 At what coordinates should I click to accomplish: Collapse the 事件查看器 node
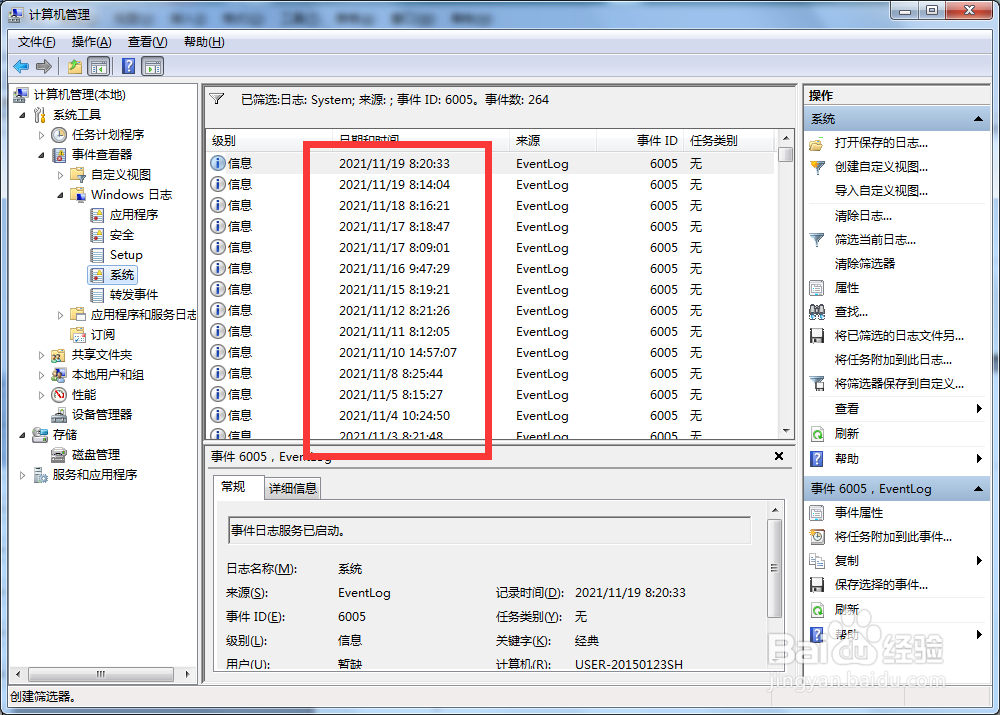click(41, 155)
